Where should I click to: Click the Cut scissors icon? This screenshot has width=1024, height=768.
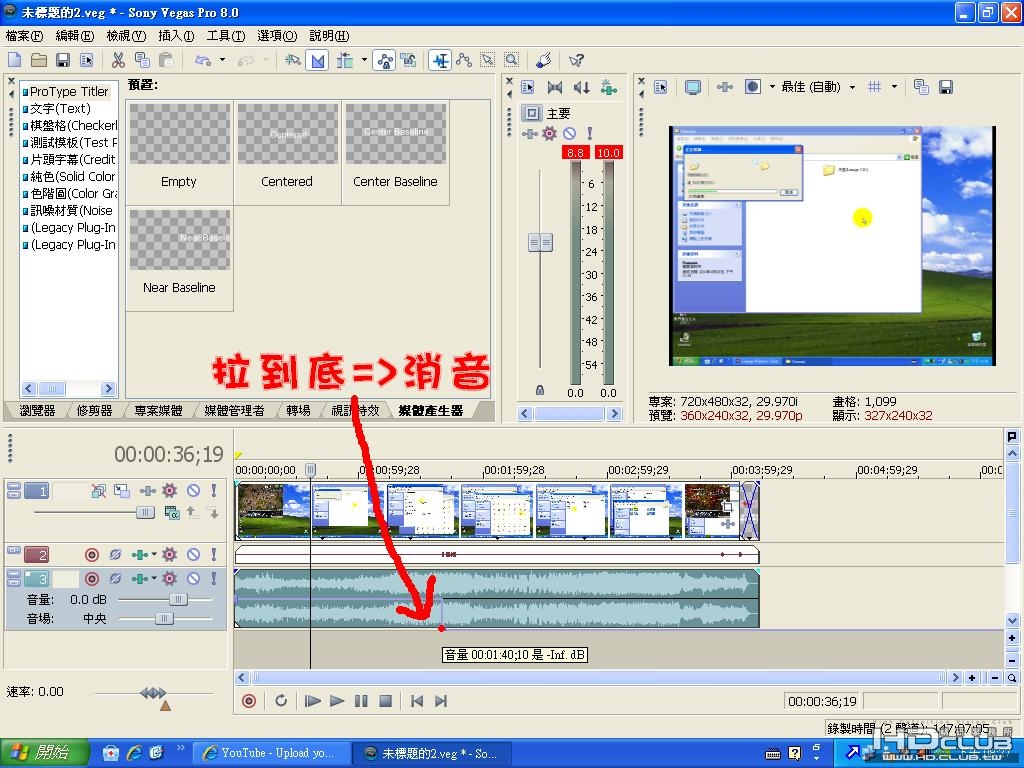pyautogui.click(x=118, y=60)
